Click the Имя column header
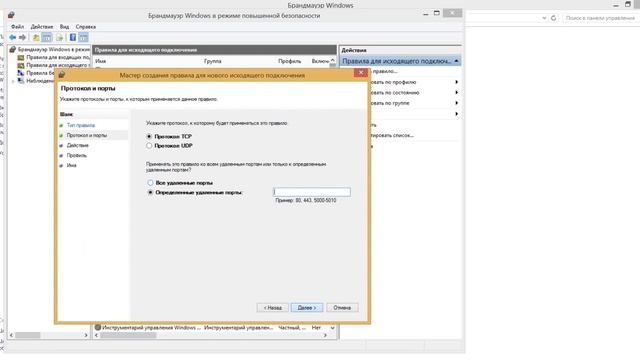Screen dimensions: 640x360 (x=100, y=61)
